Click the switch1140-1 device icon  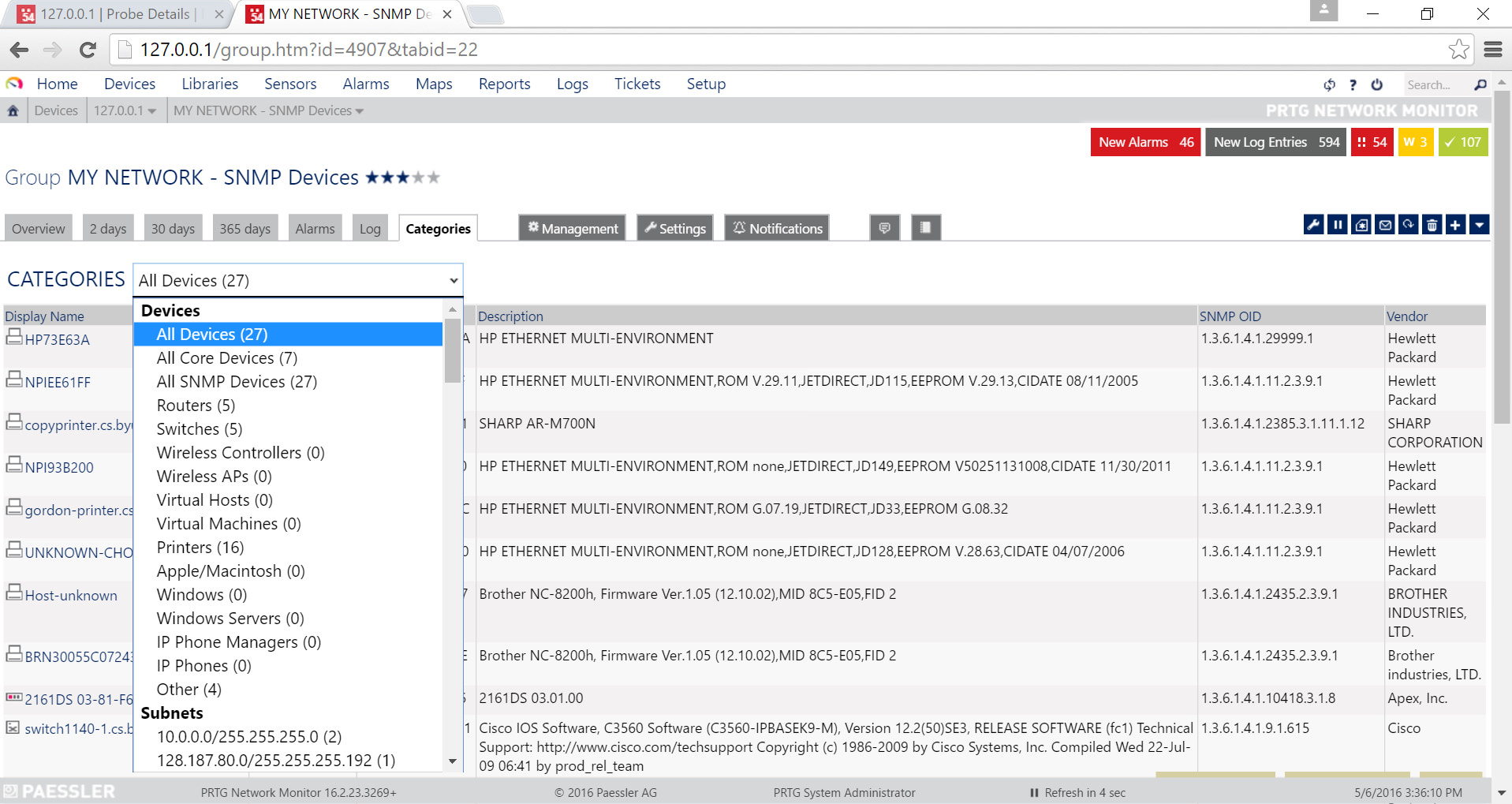[13, 727]
